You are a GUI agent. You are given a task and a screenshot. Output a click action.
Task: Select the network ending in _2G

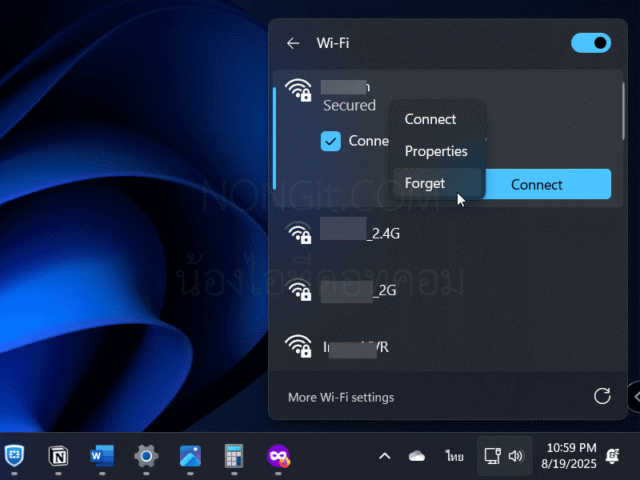pos(447,290)
